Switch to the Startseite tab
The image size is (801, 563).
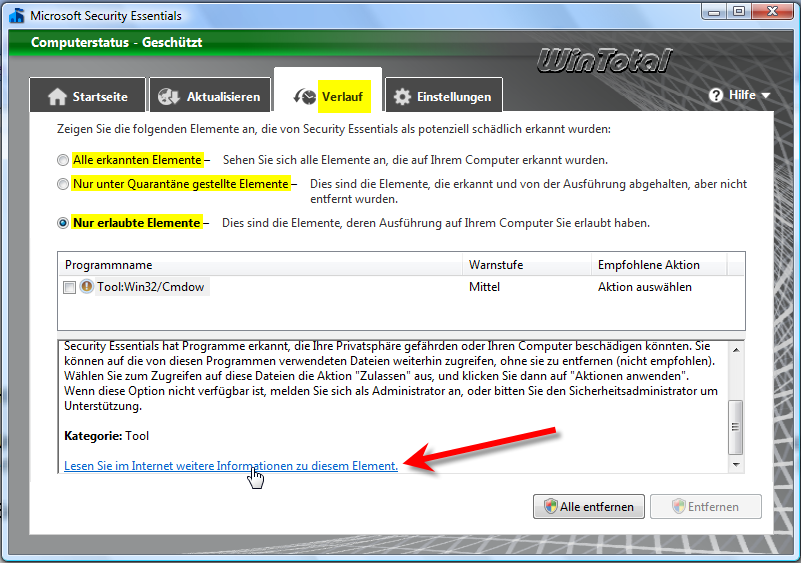88,95
